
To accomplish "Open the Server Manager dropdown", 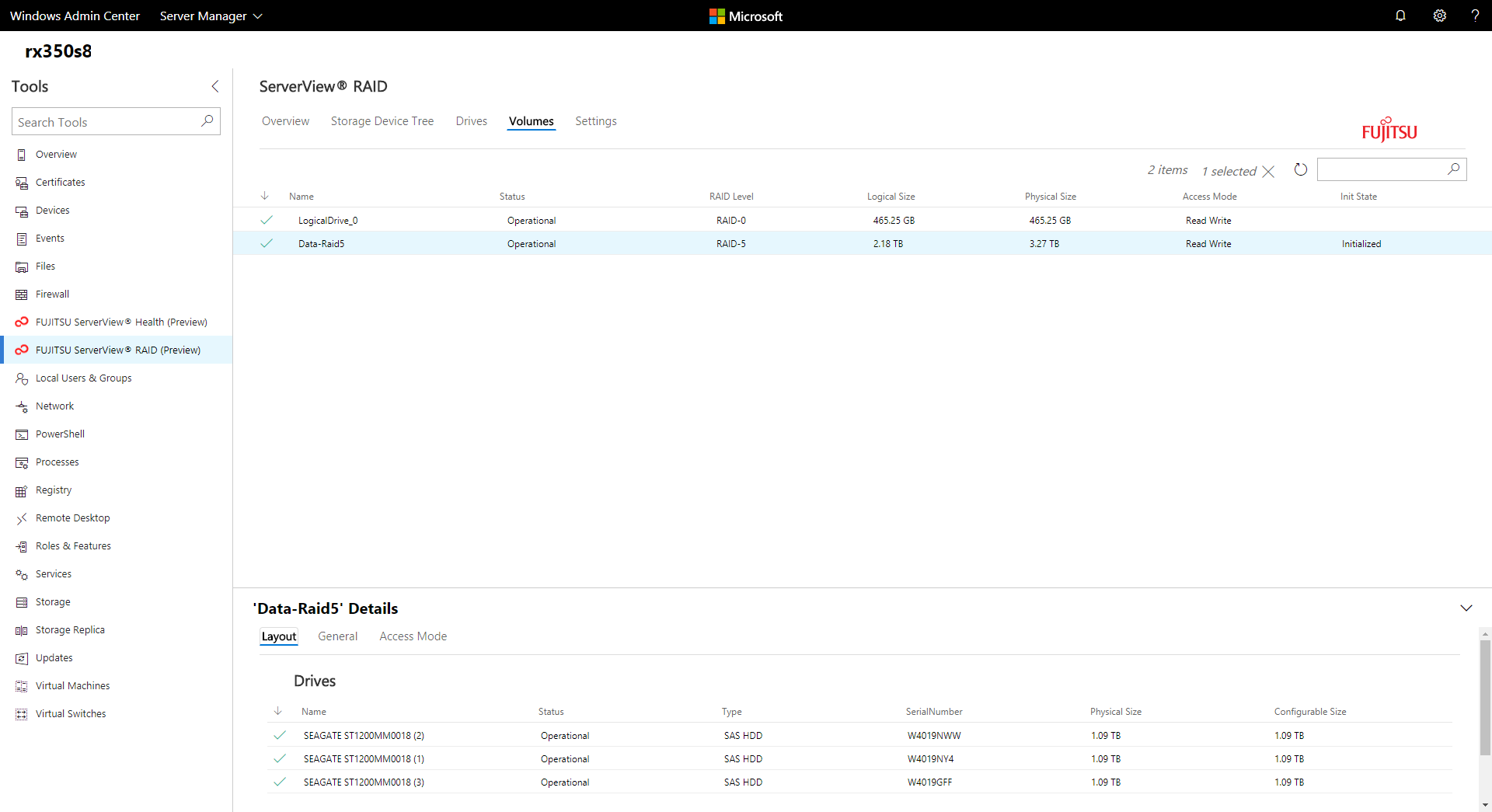I will tap(211, 16).
